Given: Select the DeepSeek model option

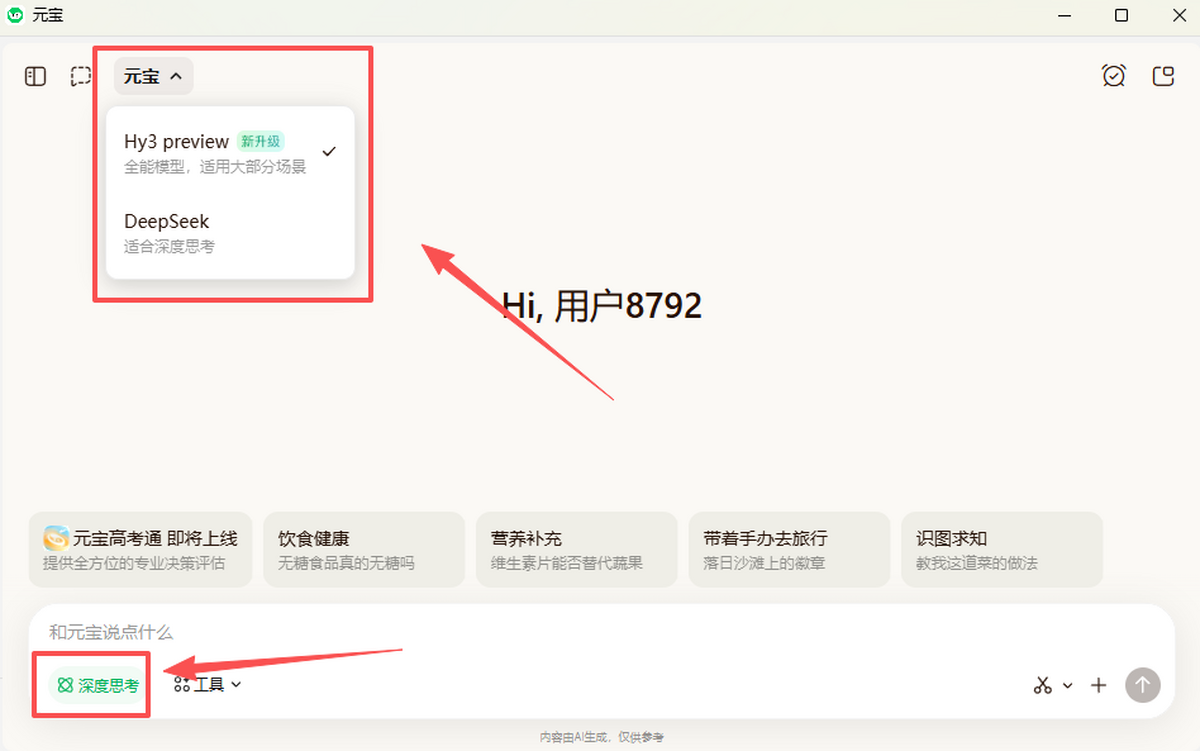Looking at the screenshot, I should (230, 232).
